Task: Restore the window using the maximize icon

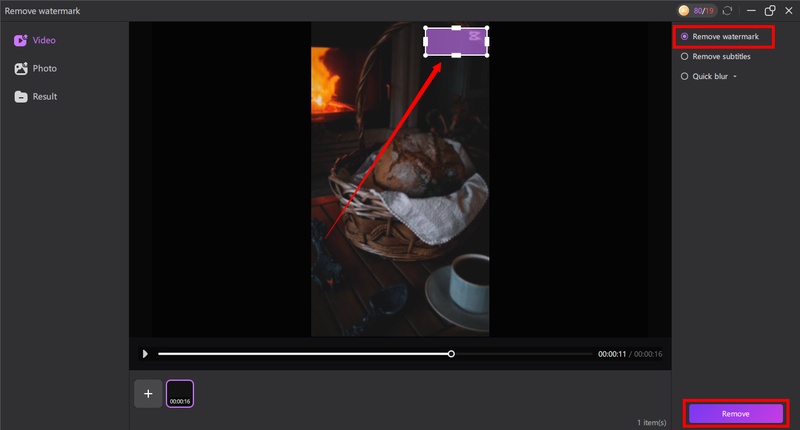Action: click(x=770, y=10)
